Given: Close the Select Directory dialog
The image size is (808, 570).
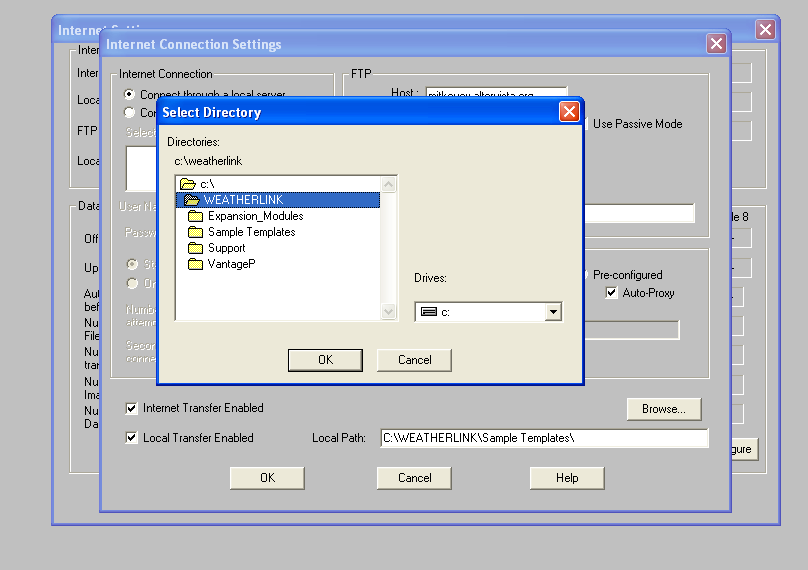Looking at the screenshot, I should pos(569,112).
